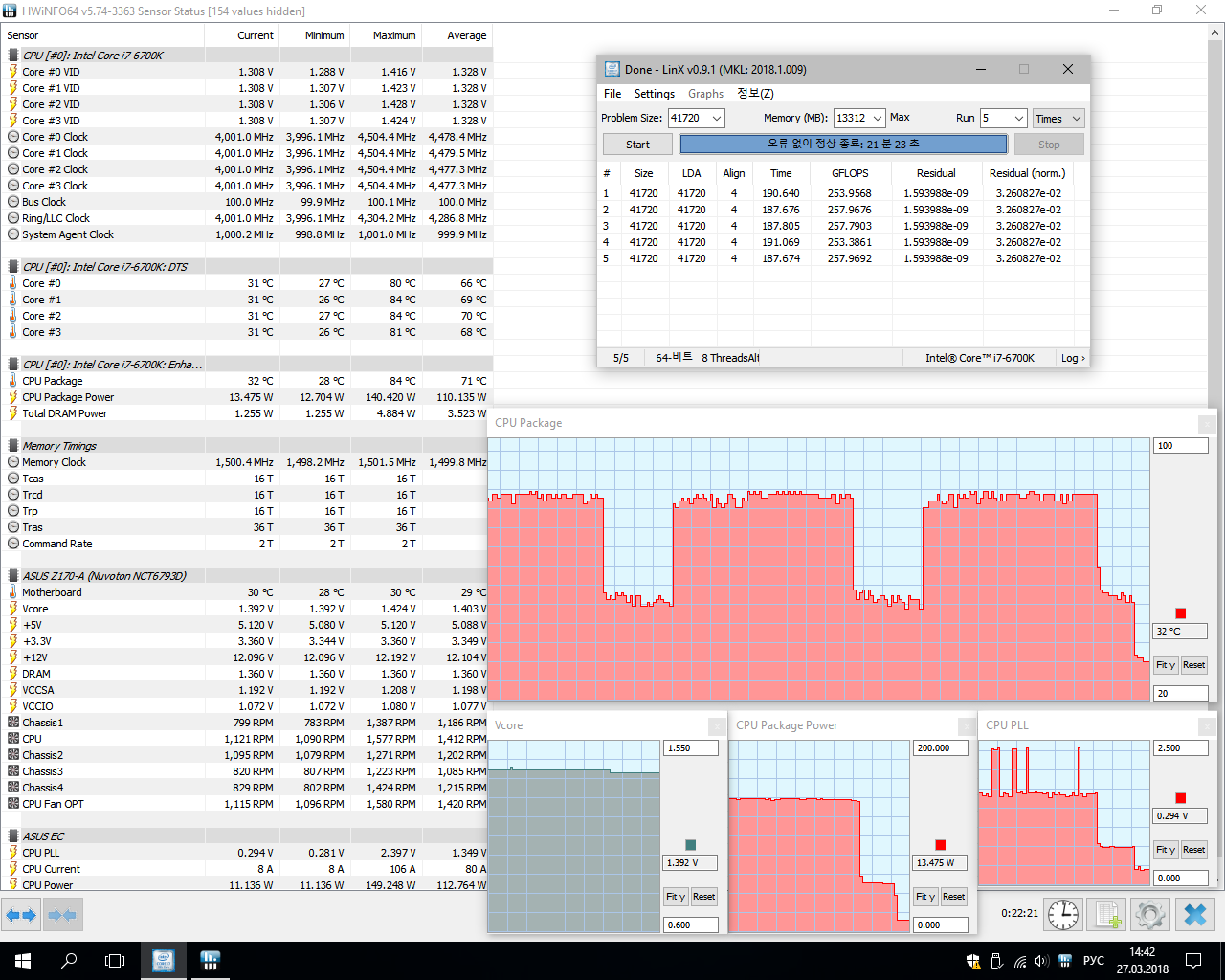Click the Vcore graph minimum field 0.600
This screenshot has height=980, width=1225.
point(691,925)
